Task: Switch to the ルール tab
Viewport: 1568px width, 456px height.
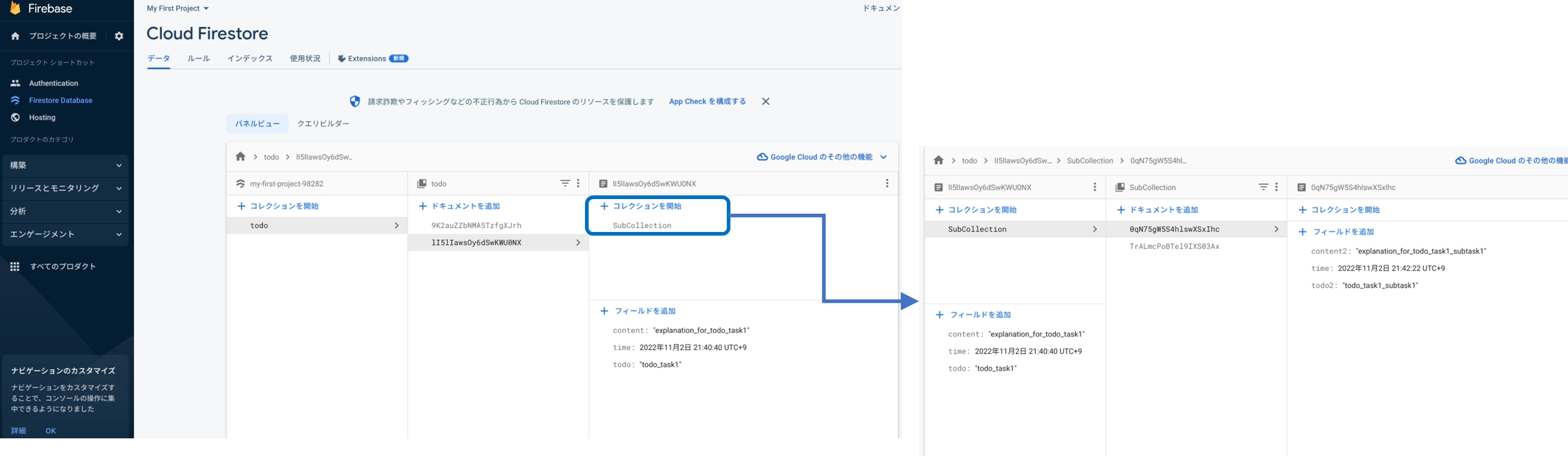Action: pos(198,58)
